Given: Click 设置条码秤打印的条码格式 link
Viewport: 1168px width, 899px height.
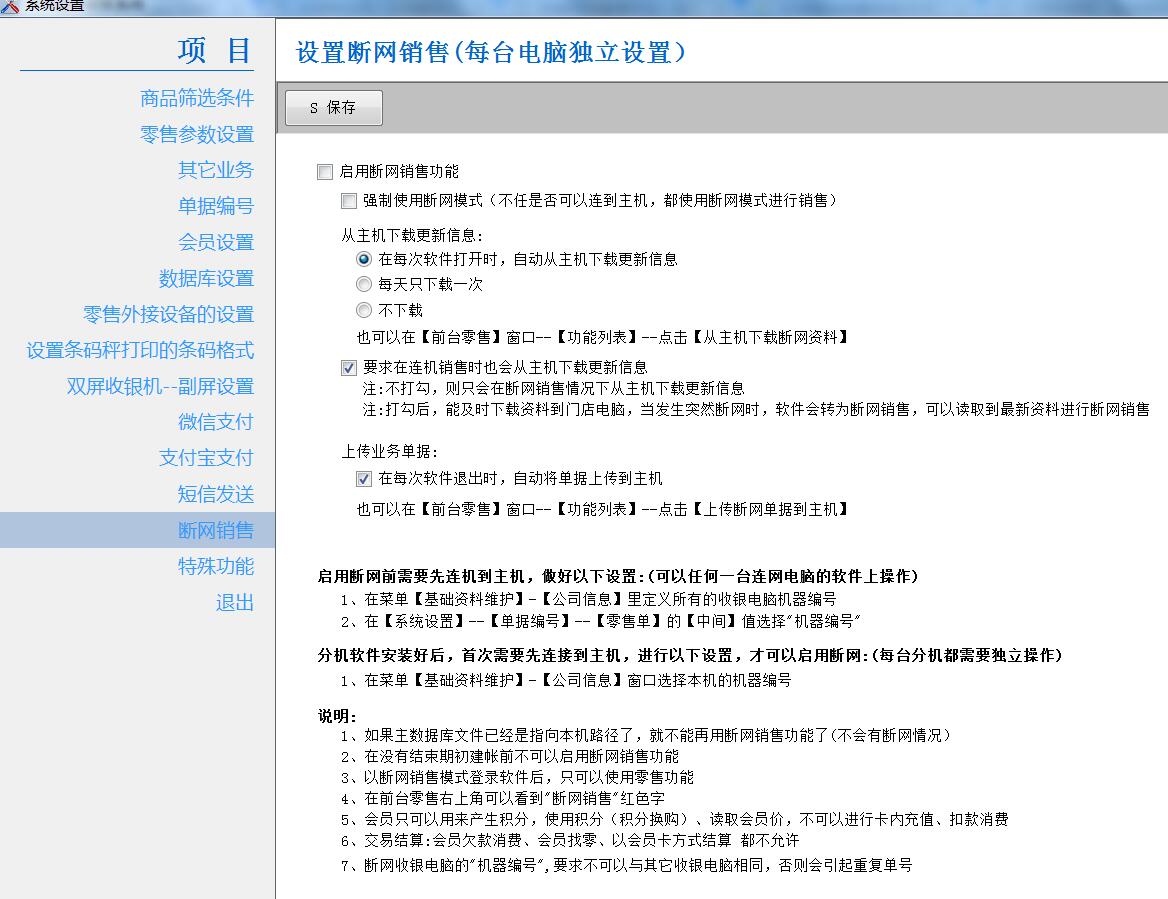Looking at the screenshot, I should pyautogui.click(x=140, y=350).
